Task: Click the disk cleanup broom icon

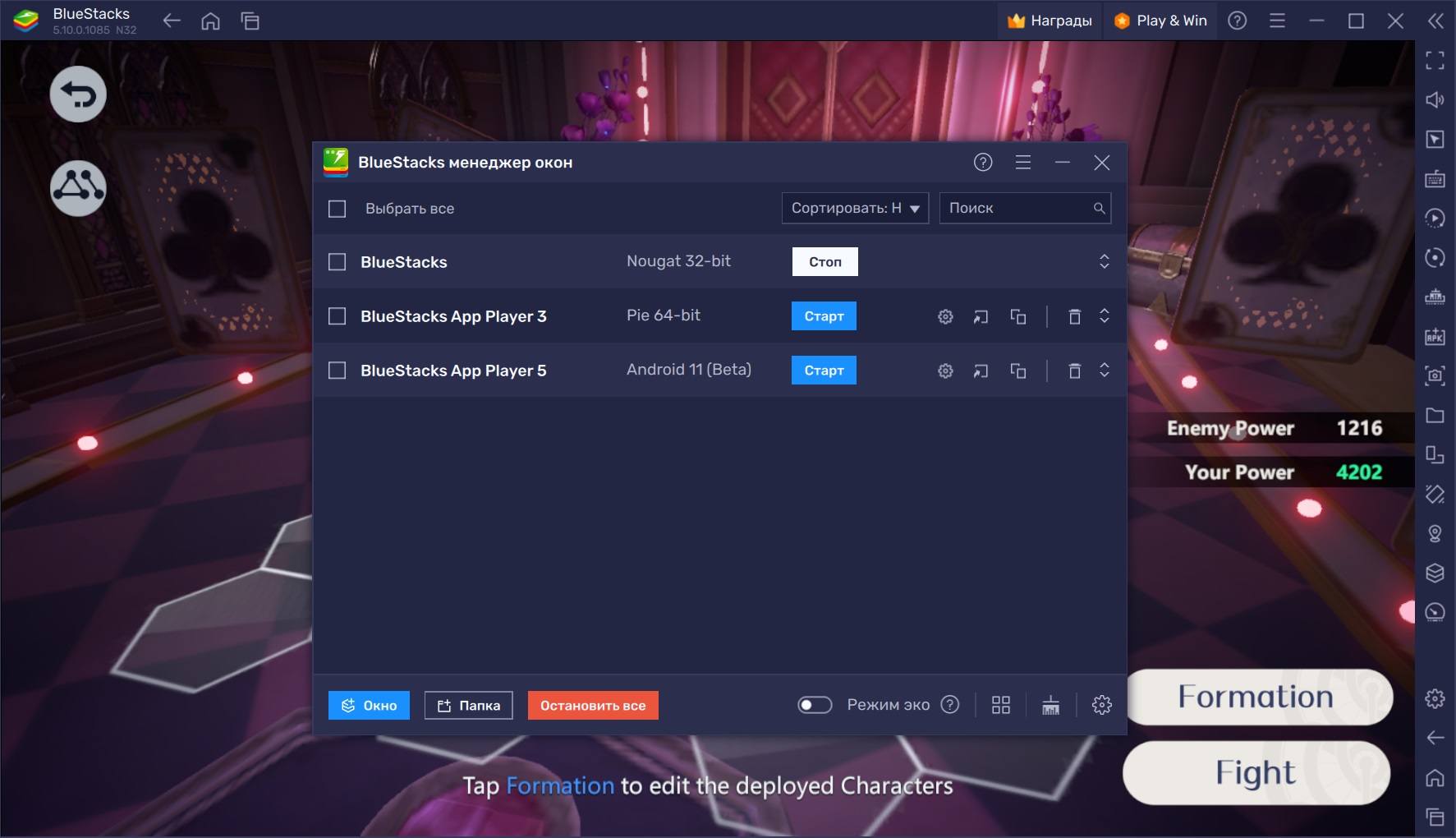Action: pyautogui.click(x=1050, y=705)
